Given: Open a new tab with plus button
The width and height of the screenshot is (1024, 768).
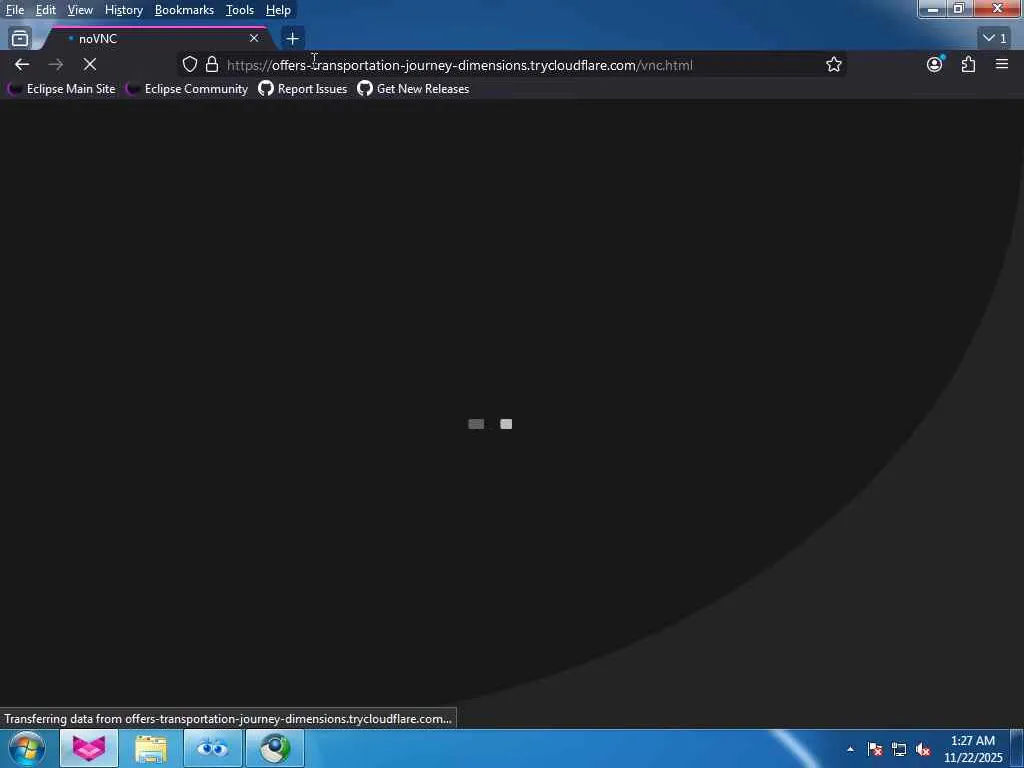Looking at the screenshot, I should (x=292, y=39).
